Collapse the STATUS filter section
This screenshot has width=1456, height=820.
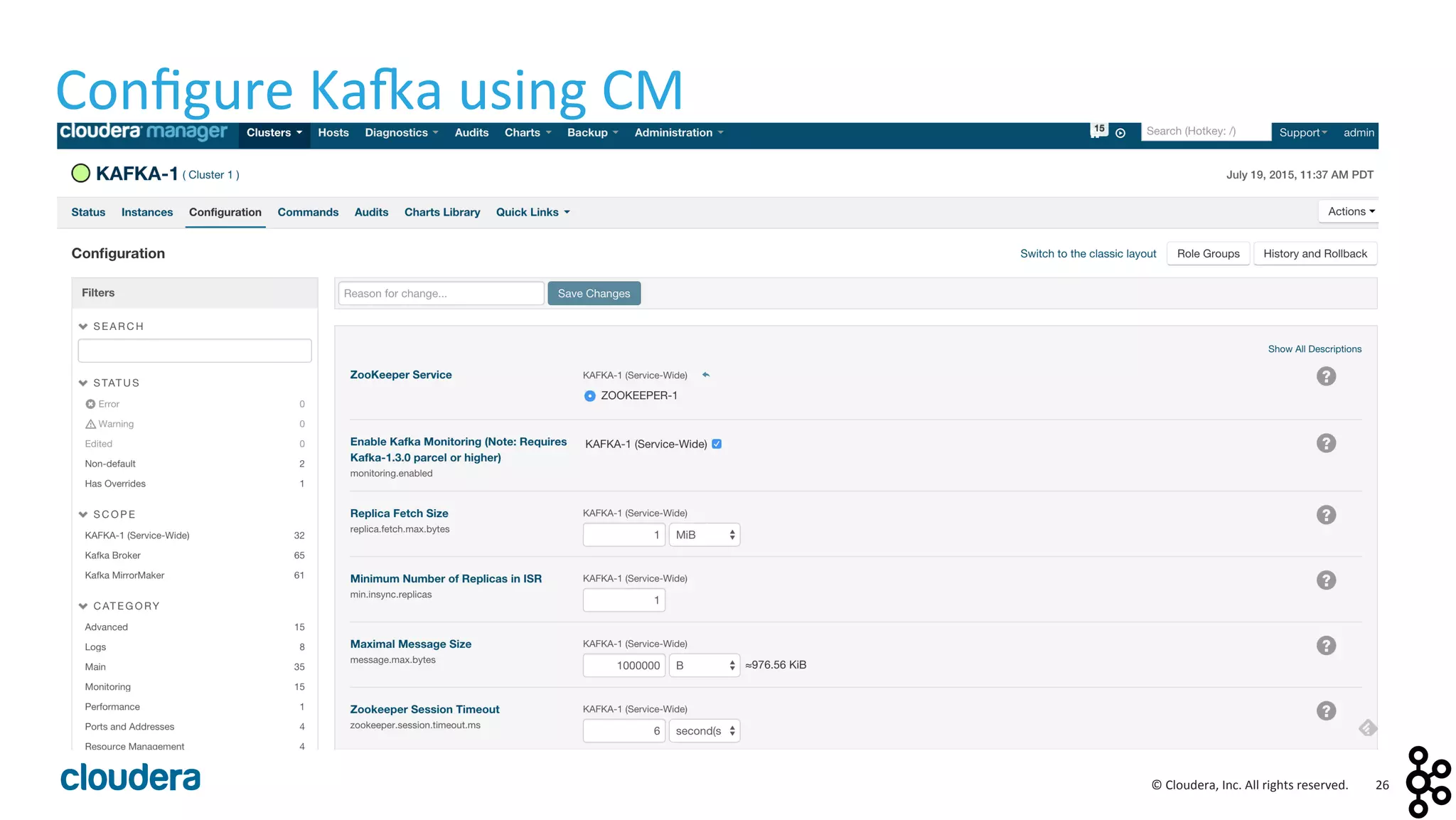pyautogui.click(x=109, y=383)
